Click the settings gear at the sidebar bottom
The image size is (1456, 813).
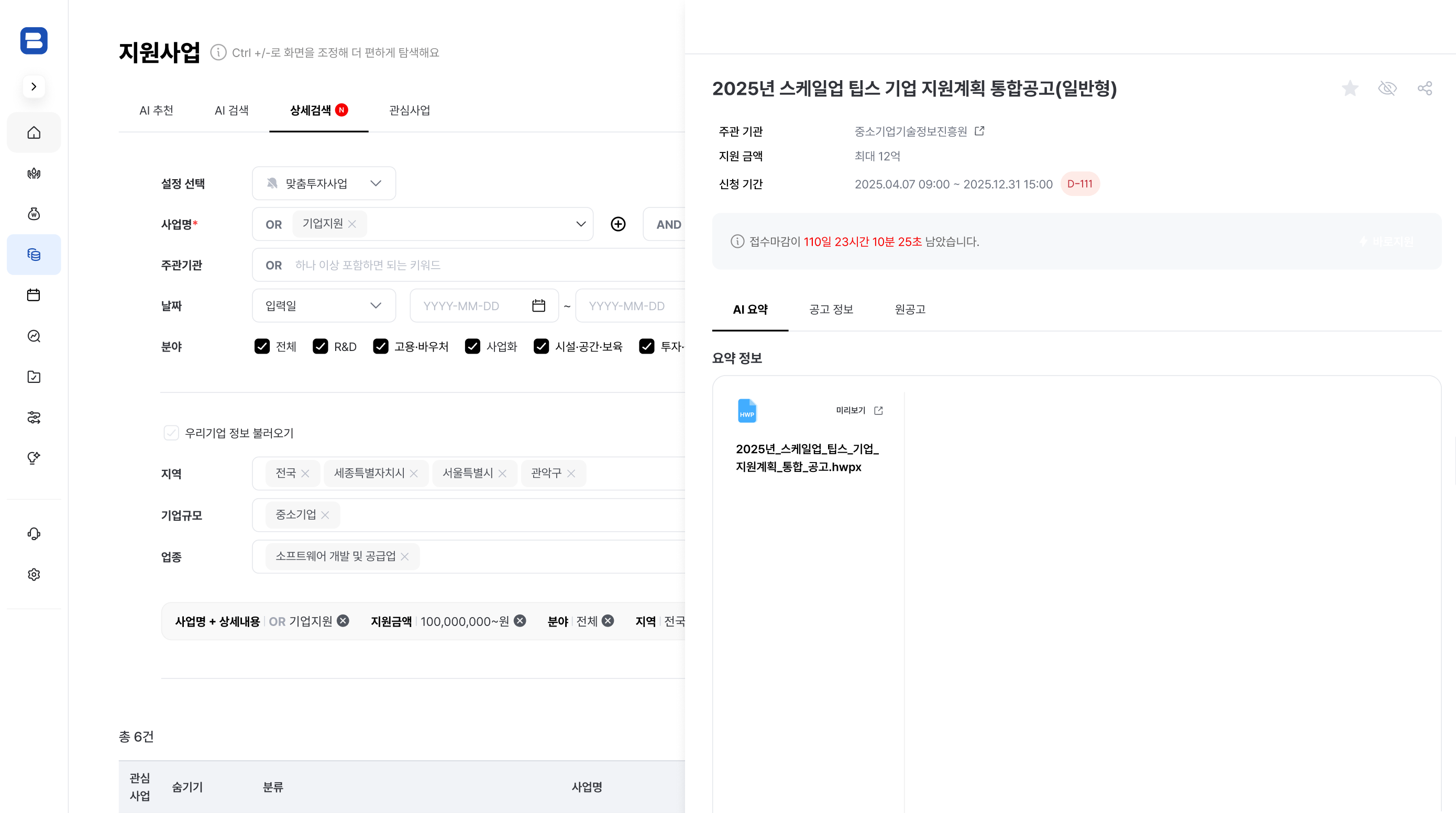pyautogui.click(x=34, y=575)
